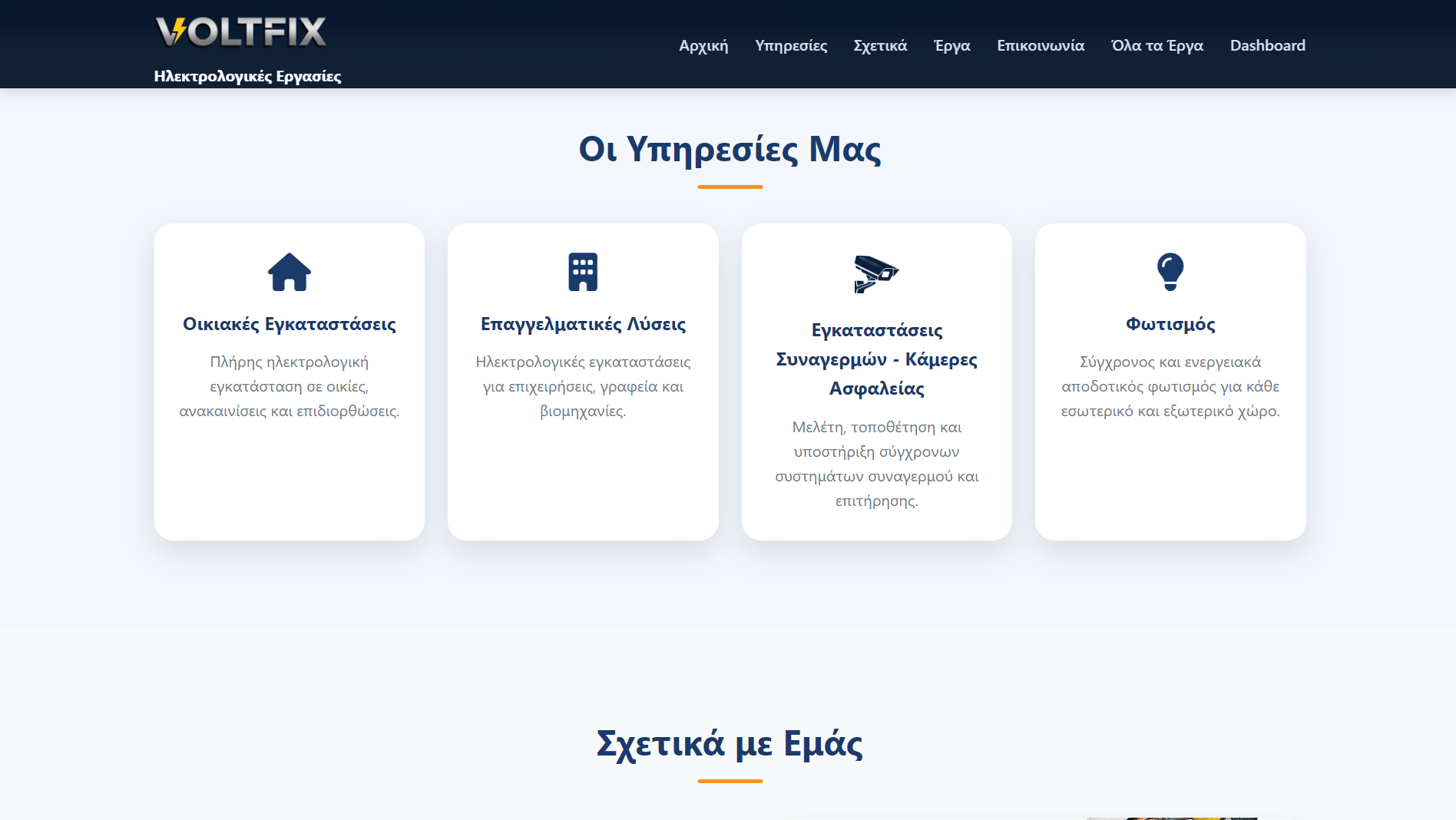Select the Οικιακές Εγκαταστάσεις card title
This screenshot has height=820, width=1456.
290,324
